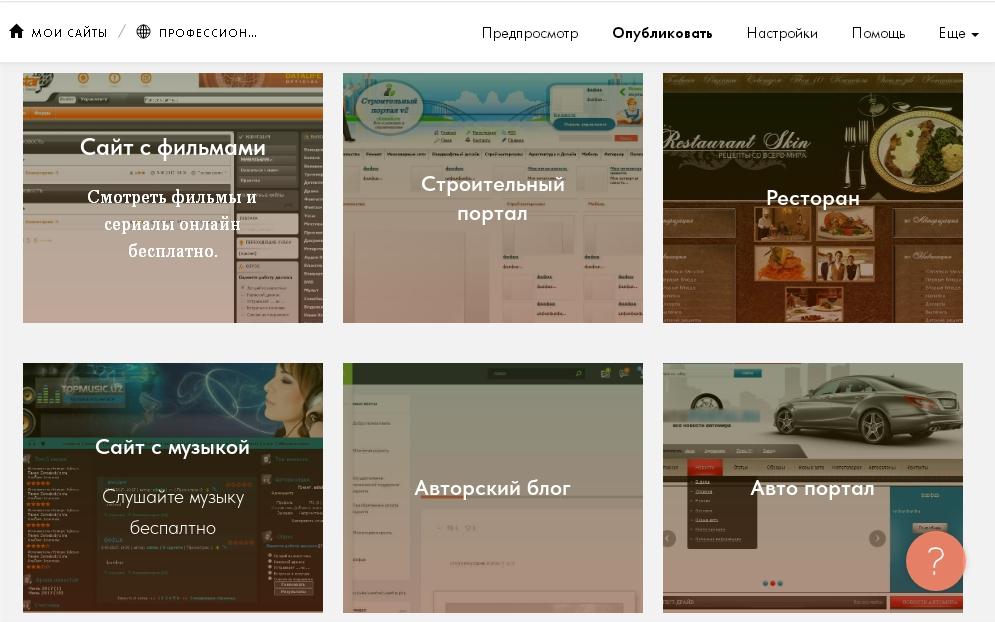995x622 pixels.
Task: Click the globe icon before the site name
Action: tap(144, 32)
